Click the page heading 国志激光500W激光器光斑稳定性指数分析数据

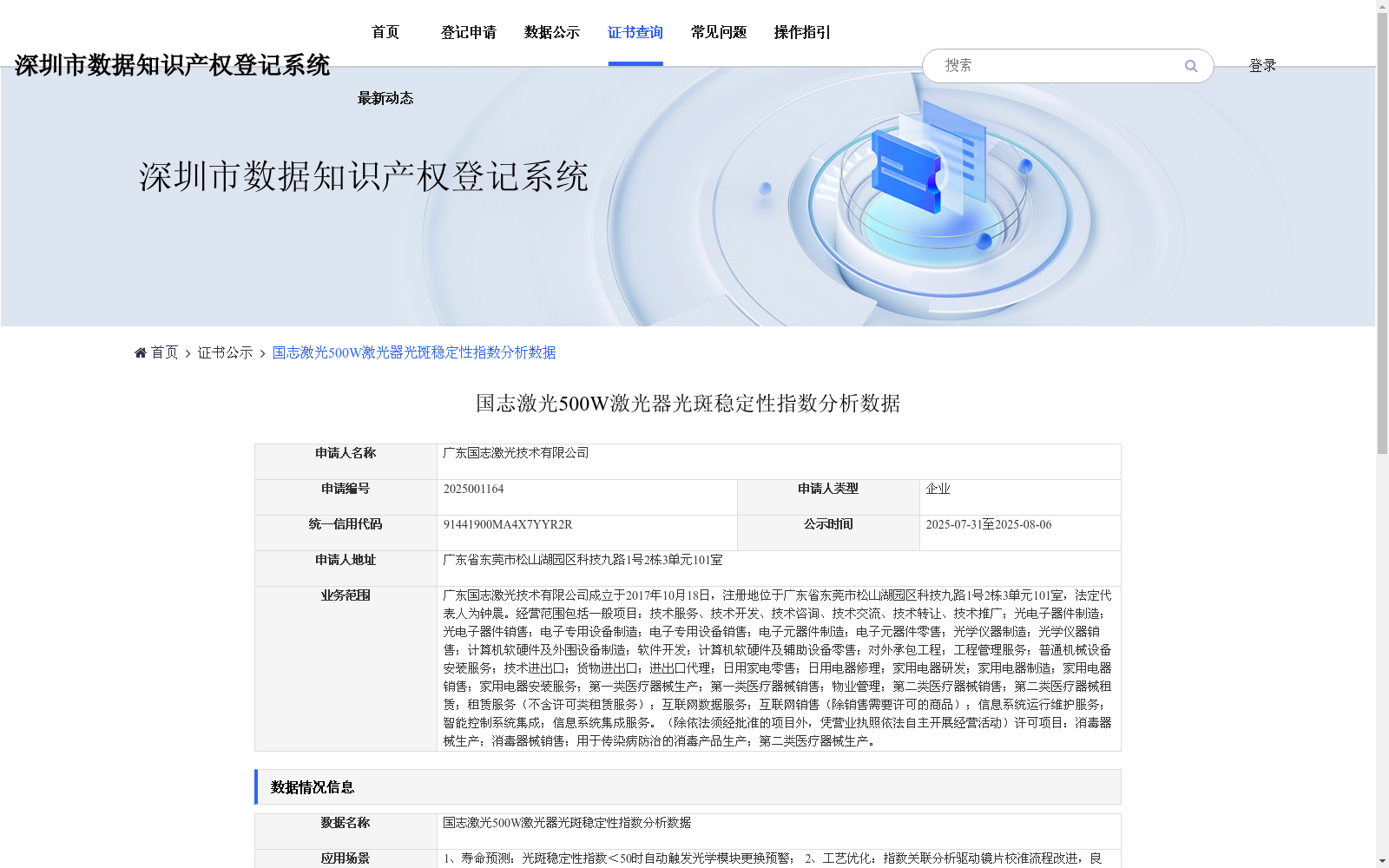click(x=688, y=404)
